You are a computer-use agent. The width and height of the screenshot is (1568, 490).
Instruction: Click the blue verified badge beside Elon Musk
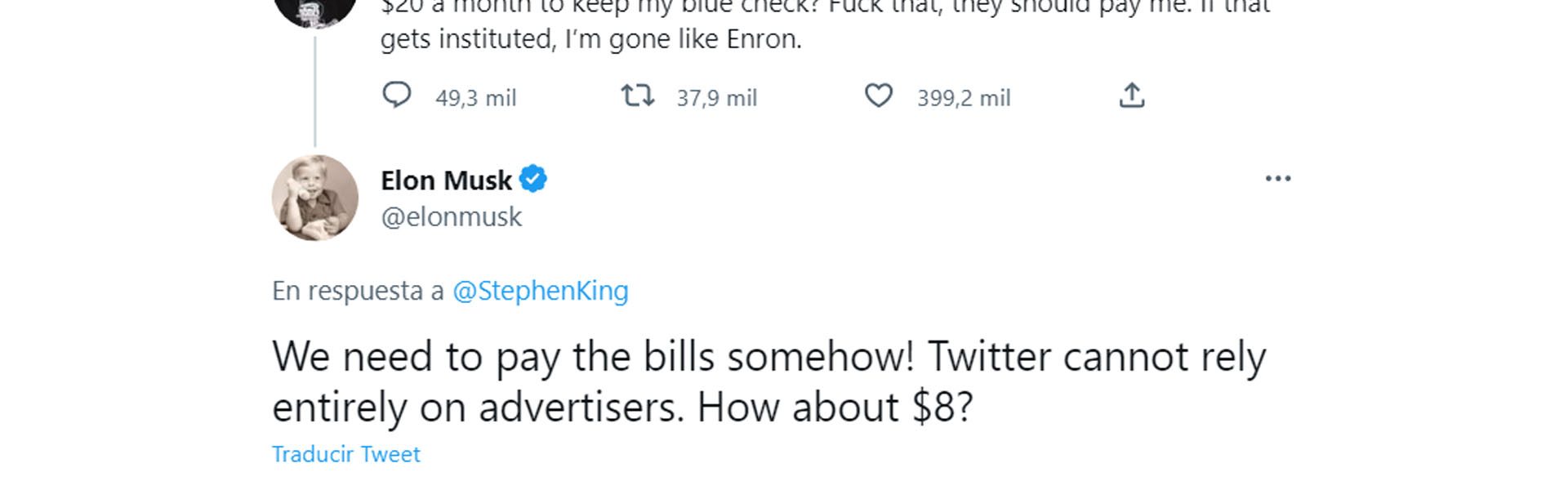(533, 179)
